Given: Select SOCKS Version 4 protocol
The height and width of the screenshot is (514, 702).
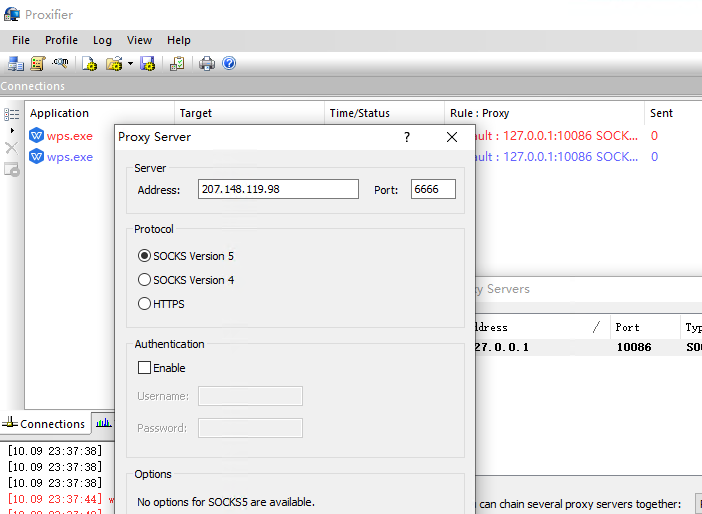Looking at the screenshot, I should coord(145,280).
